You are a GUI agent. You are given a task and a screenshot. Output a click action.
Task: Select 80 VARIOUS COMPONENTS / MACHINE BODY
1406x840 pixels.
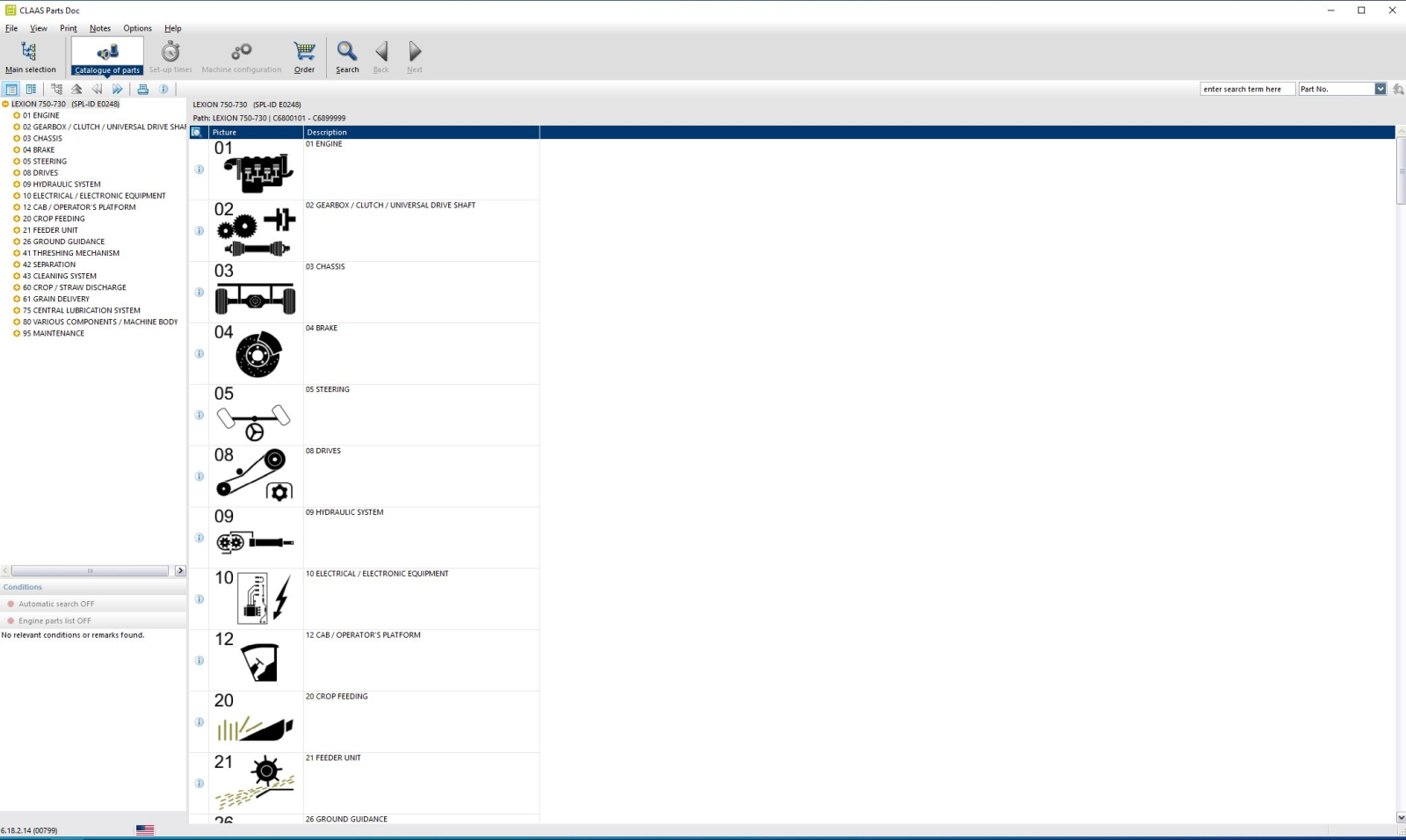point(100,322)
